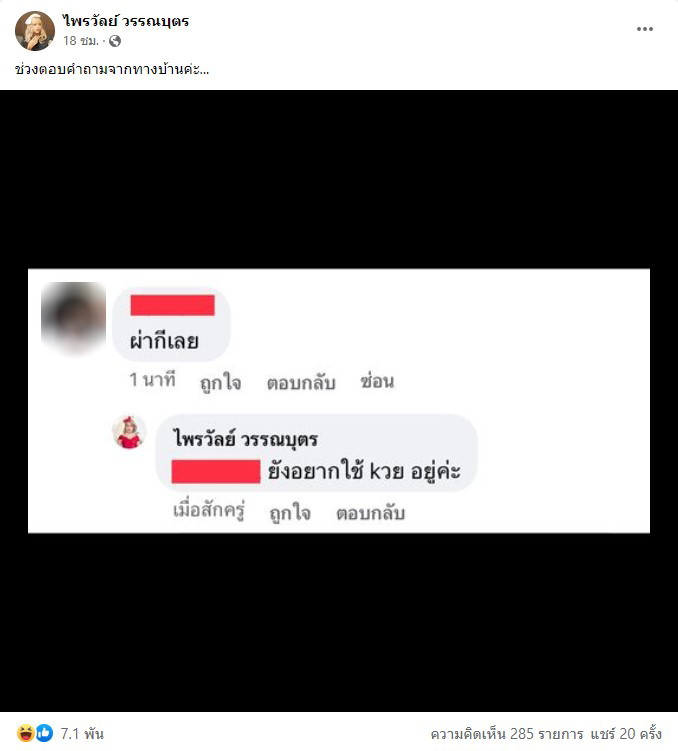Screen dimensions: 678x751
Task: Click the เมื่อสักครู่ reply timestamp
Action: coord(209,510)
